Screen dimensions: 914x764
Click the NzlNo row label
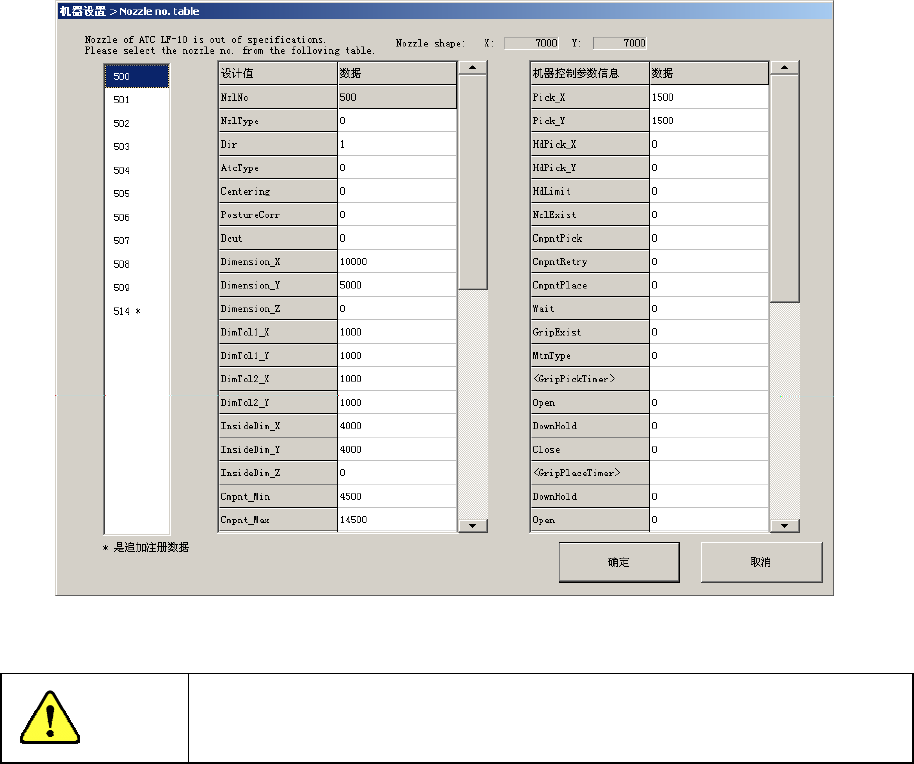(x=278, y=97)
